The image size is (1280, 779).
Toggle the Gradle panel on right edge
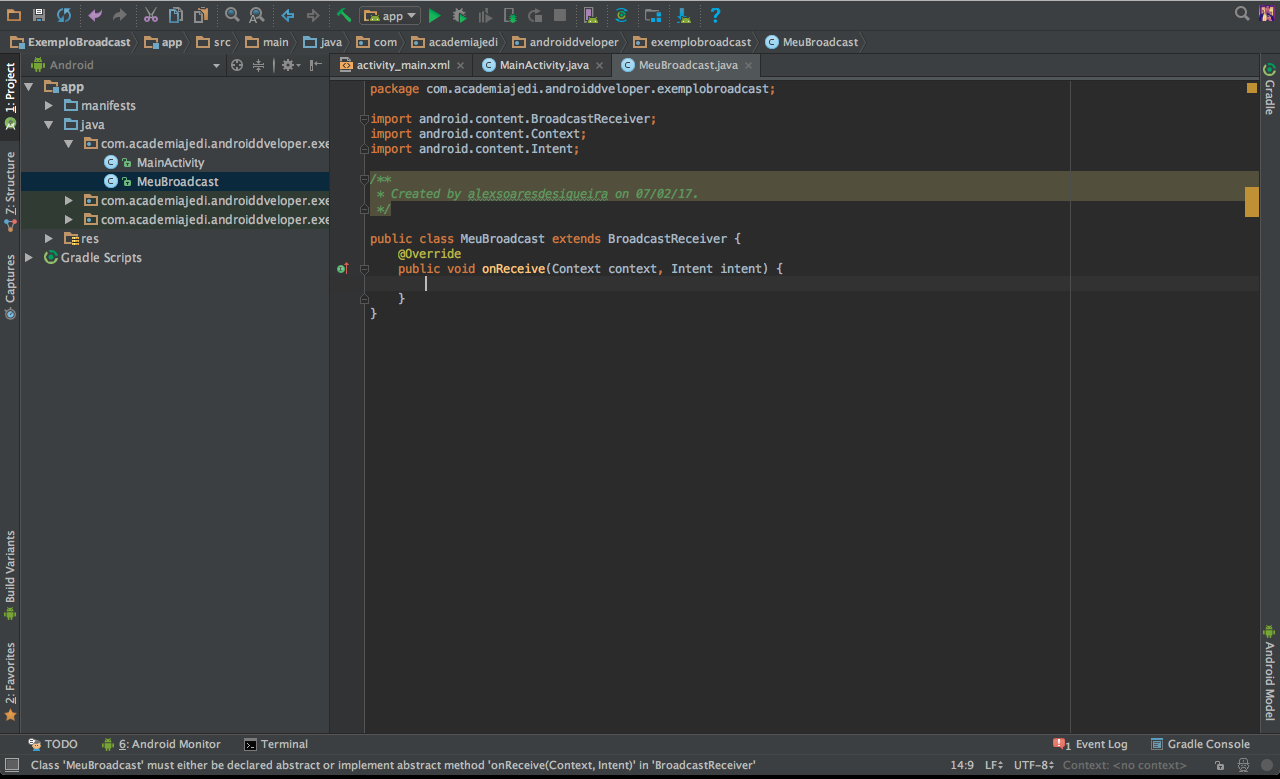(1269, 90)
